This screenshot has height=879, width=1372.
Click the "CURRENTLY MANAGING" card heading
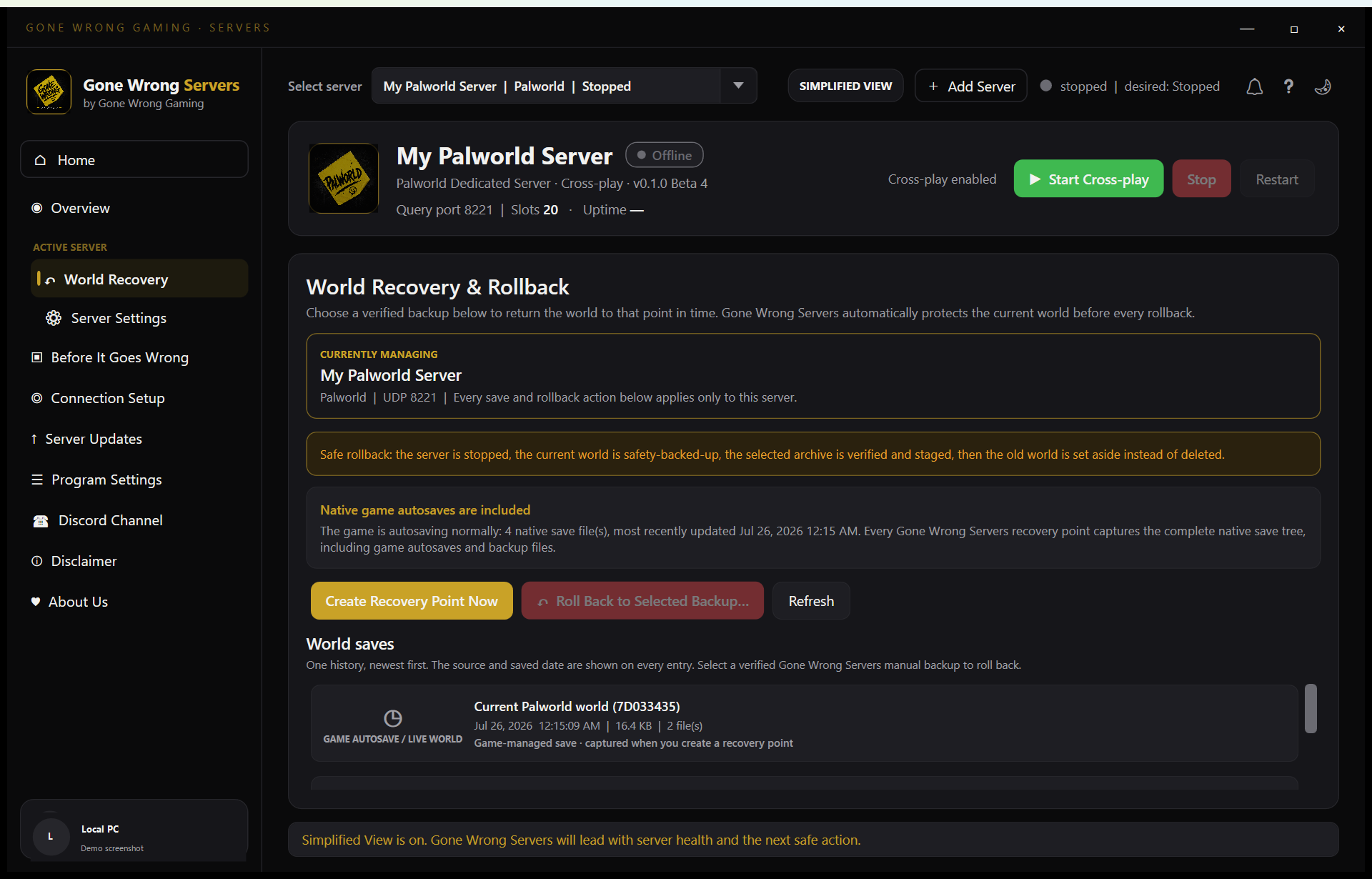(379, 354)
